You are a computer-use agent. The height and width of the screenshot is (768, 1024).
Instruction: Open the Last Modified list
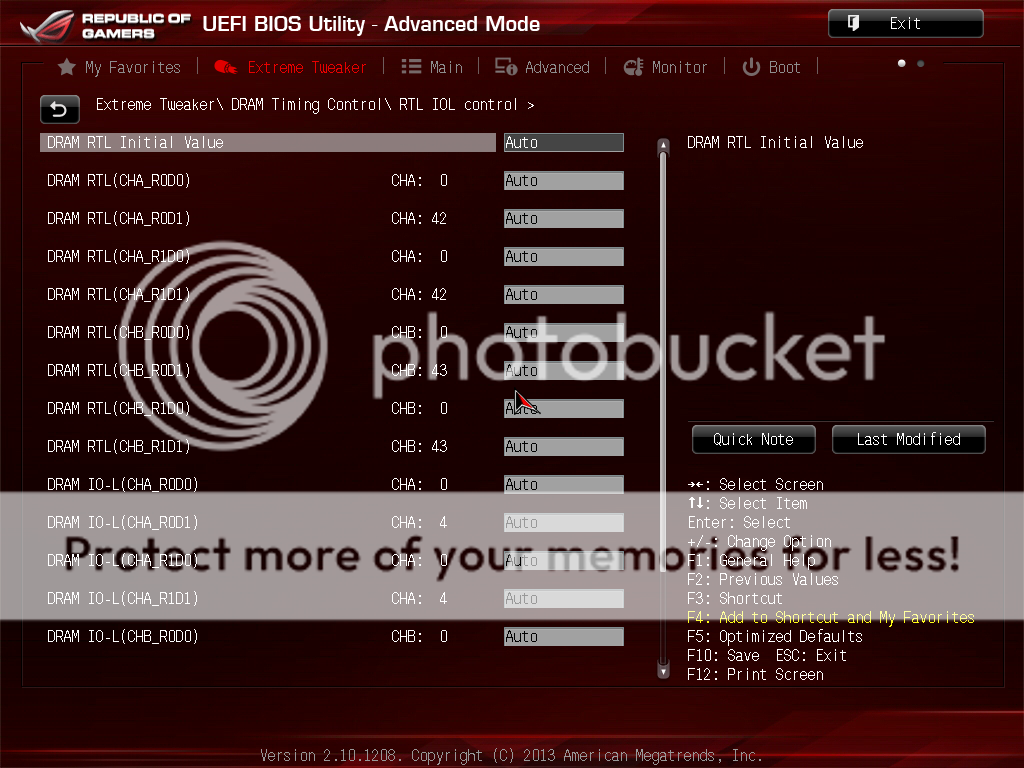(x=908, y=439)
